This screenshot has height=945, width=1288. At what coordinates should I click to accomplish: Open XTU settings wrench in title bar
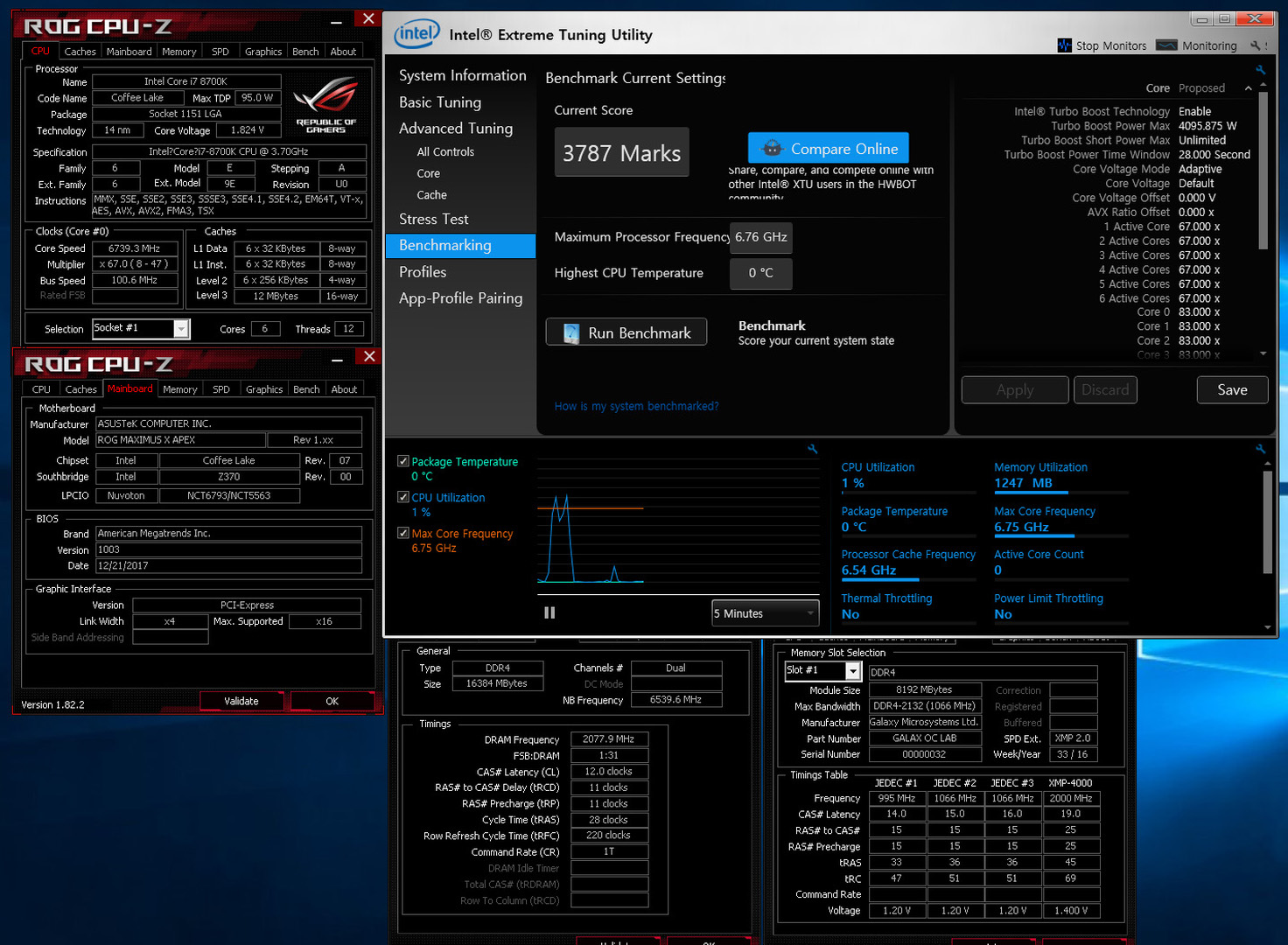[1256, 45]
